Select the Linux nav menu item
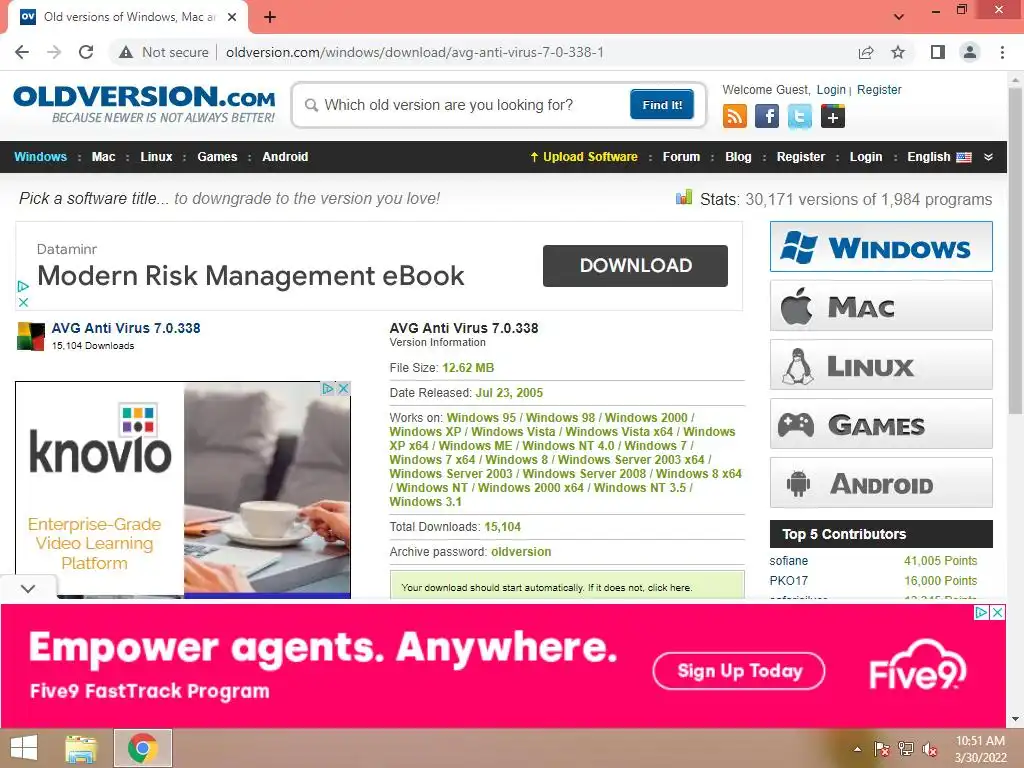 tap(156, 157)
